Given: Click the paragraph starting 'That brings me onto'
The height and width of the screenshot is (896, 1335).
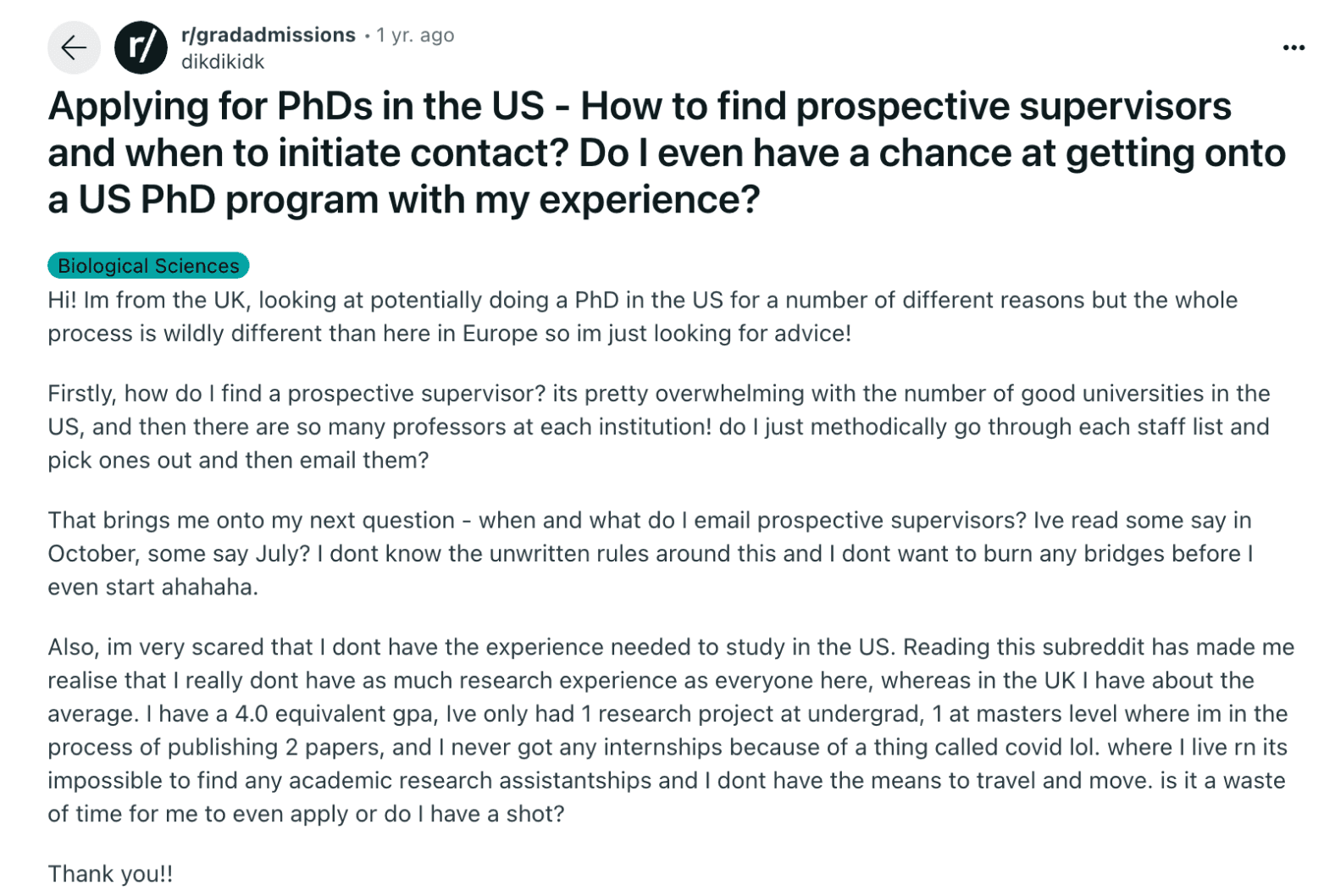Looking at the screenshot, I should (650, 553).
